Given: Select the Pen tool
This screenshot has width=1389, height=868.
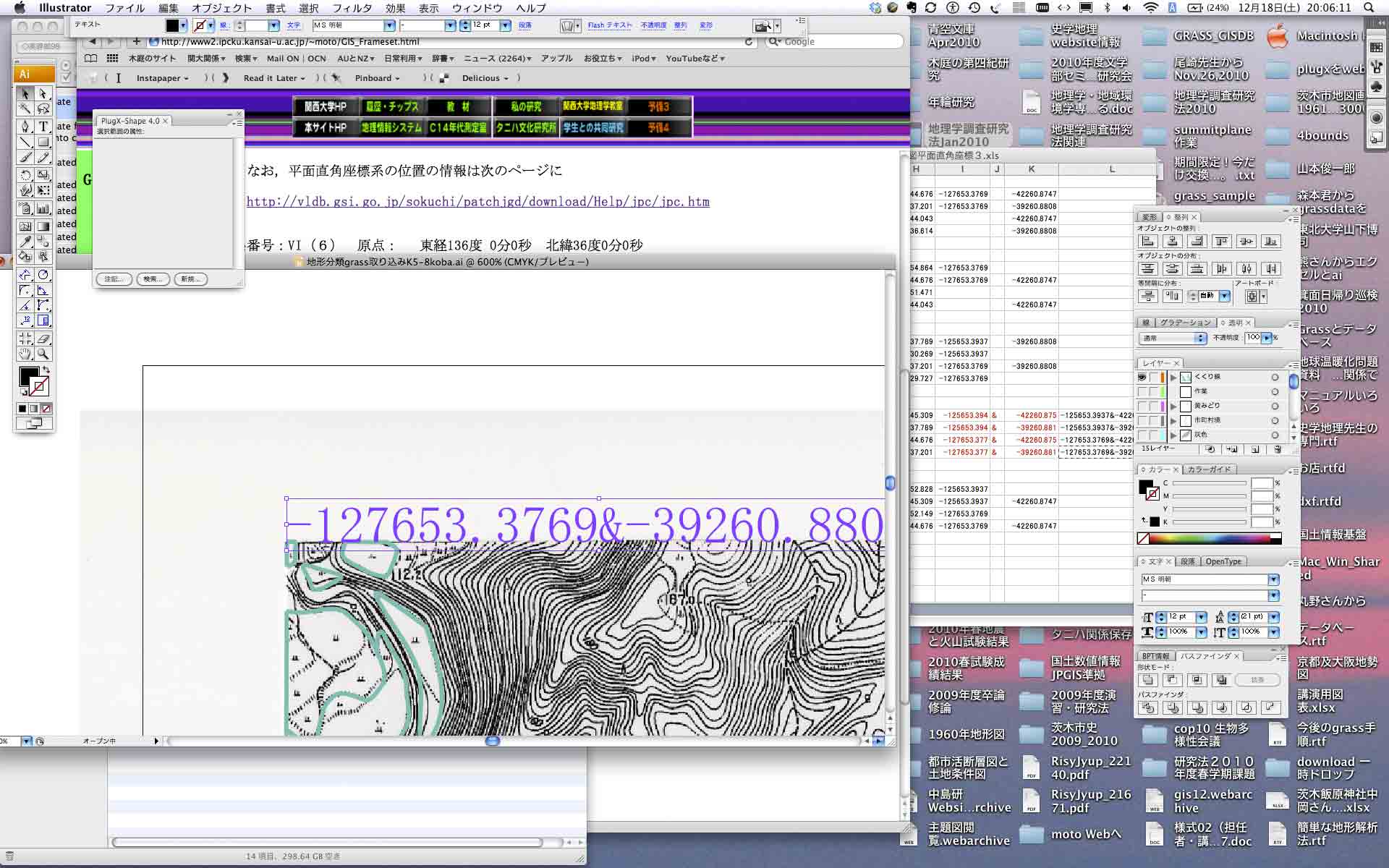Looking at the screenshot, I should 25,126.
